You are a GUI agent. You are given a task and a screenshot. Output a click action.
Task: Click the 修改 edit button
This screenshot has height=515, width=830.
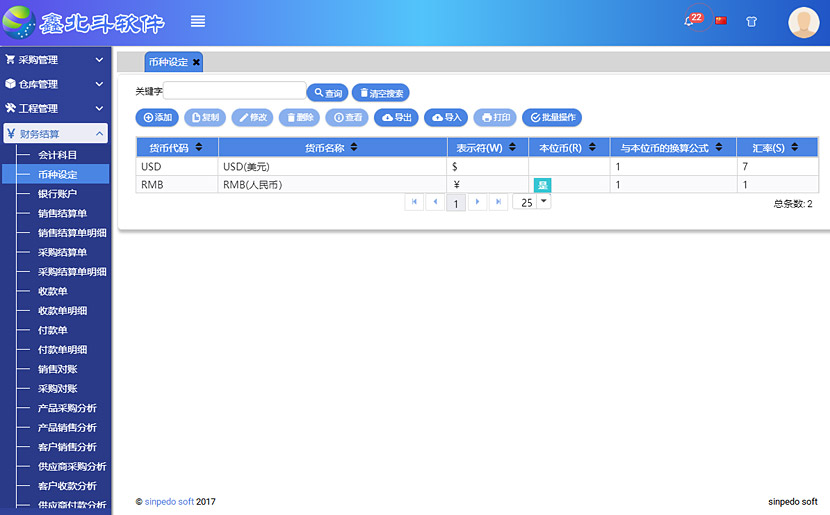pos(252,118)
